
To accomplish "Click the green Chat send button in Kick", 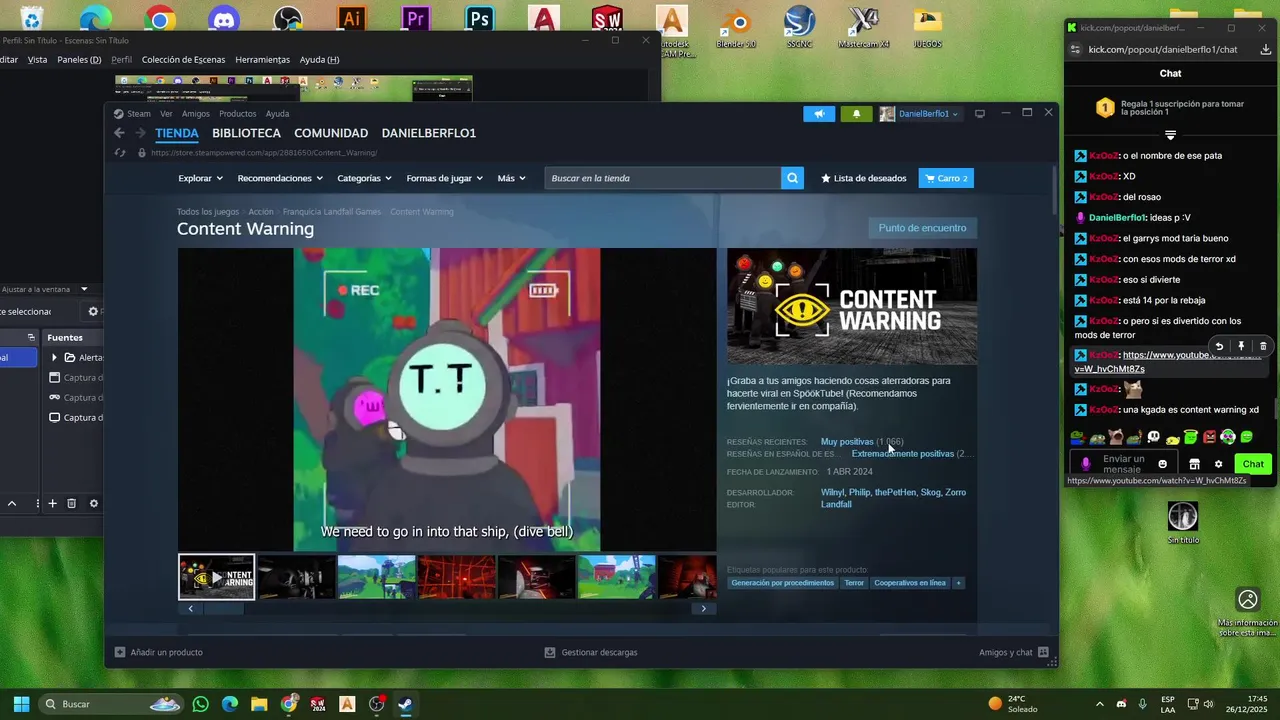I will pos(1253,464).
